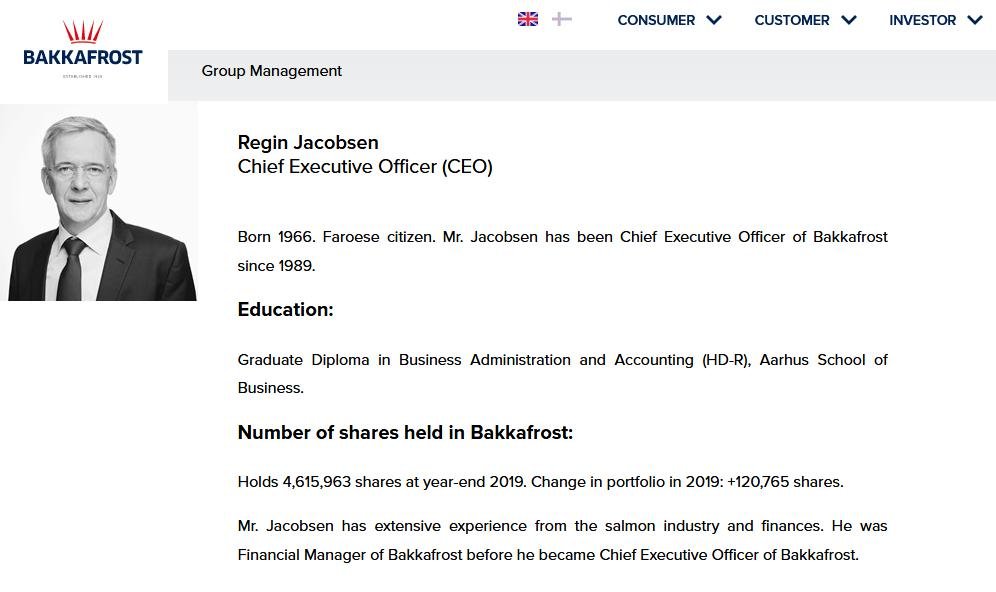Image resolution: width=996 pixels, height=592 pixels.
Task: Open the CONSUMER menu
Action: pyautogui.click(x=656, y=20)
